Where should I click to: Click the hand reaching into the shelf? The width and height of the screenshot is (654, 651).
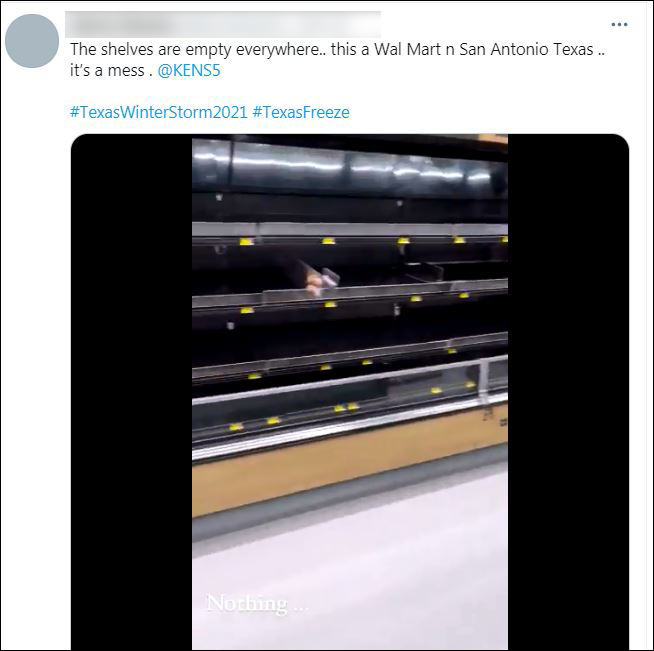tap(320, 280)
